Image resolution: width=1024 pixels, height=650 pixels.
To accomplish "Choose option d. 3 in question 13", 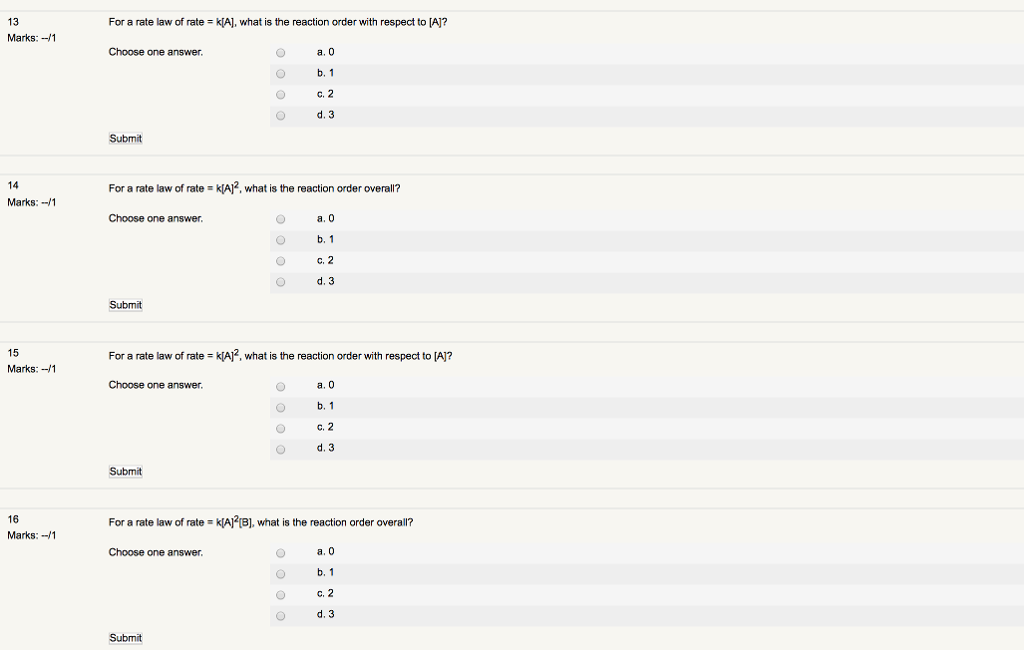I will [x=280, y=115].
